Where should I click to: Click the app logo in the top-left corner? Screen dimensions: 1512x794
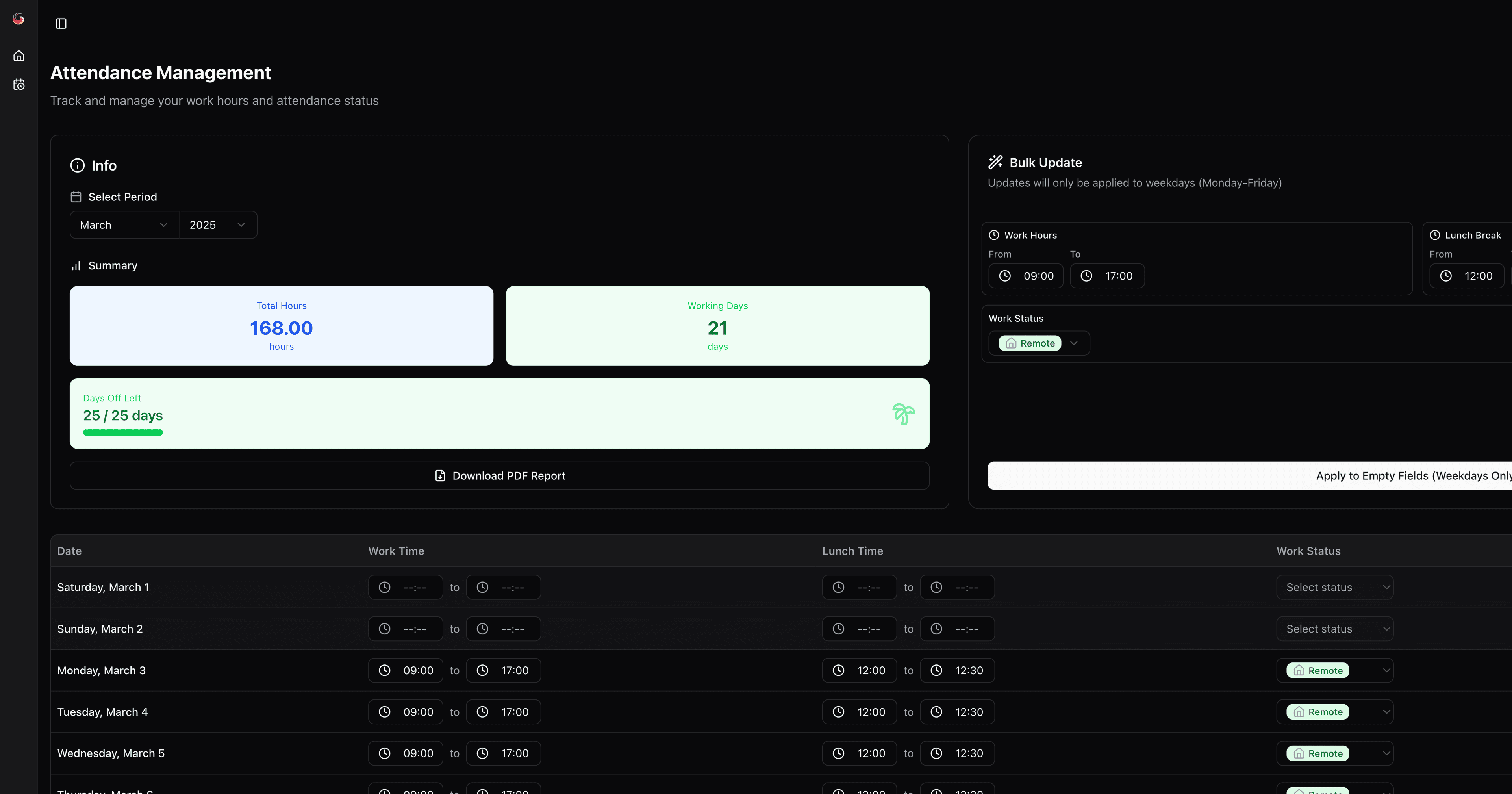point(18,18)
